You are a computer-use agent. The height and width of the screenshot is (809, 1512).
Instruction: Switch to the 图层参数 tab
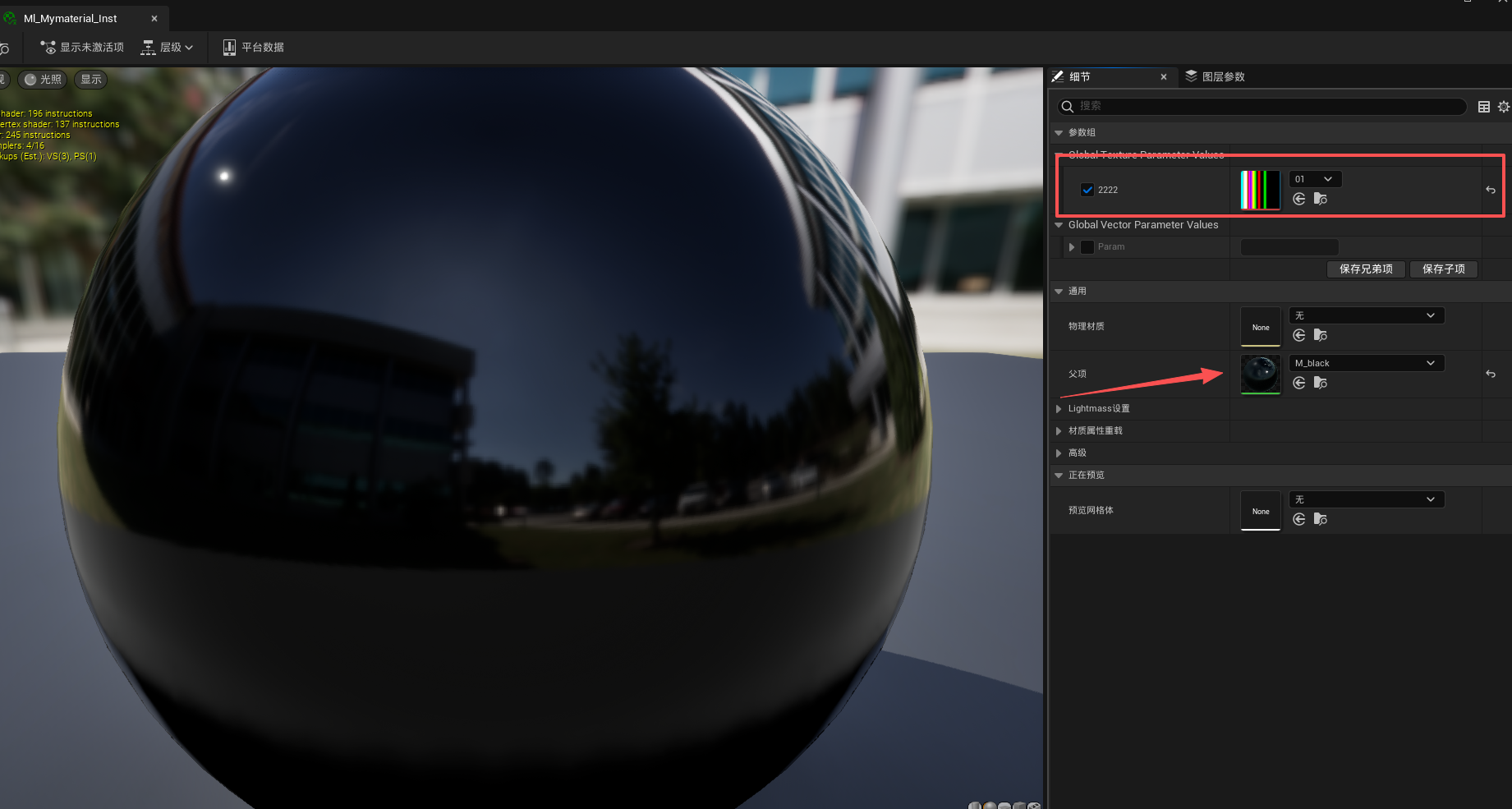pyautogui.click(x=1216, y=77)
